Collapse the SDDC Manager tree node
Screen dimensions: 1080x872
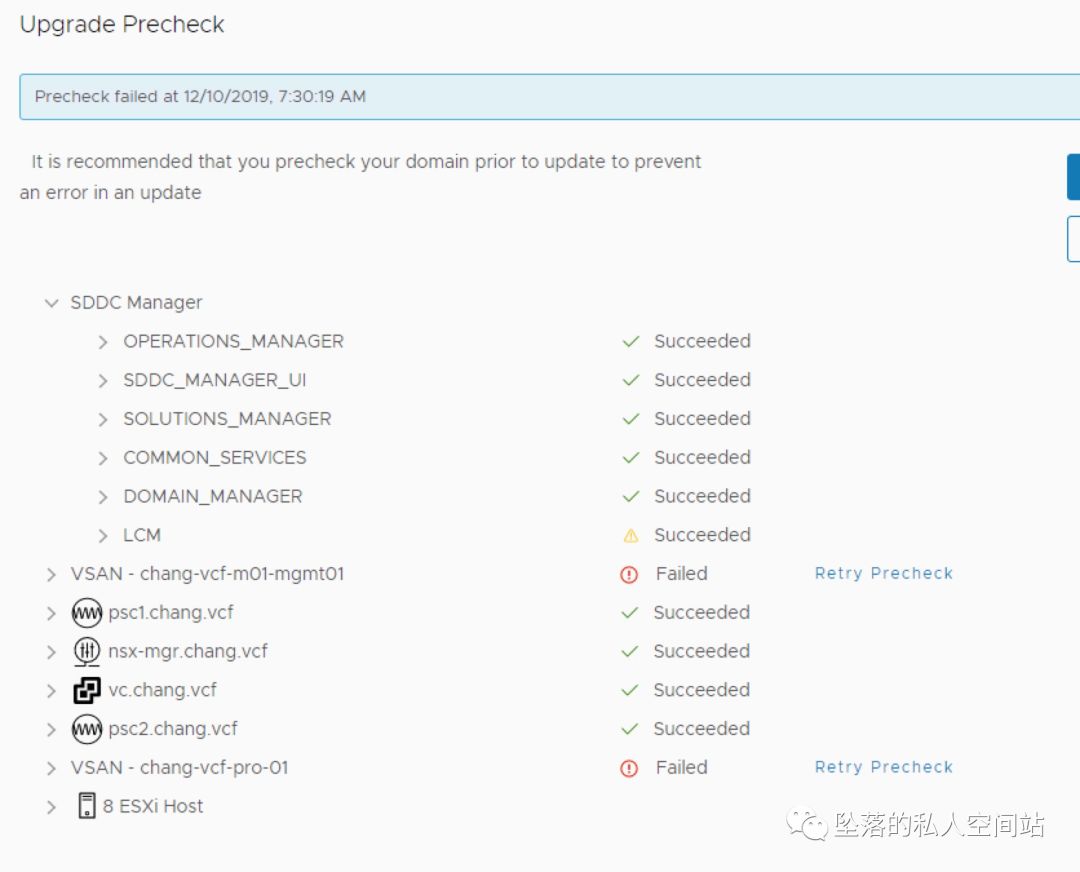pos(52,302)
